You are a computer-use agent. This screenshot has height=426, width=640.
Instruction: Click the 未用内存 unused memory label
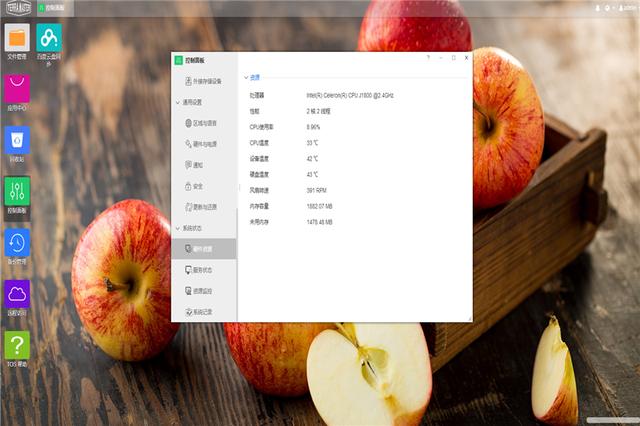pyautogui.click(x=259, y=222)
